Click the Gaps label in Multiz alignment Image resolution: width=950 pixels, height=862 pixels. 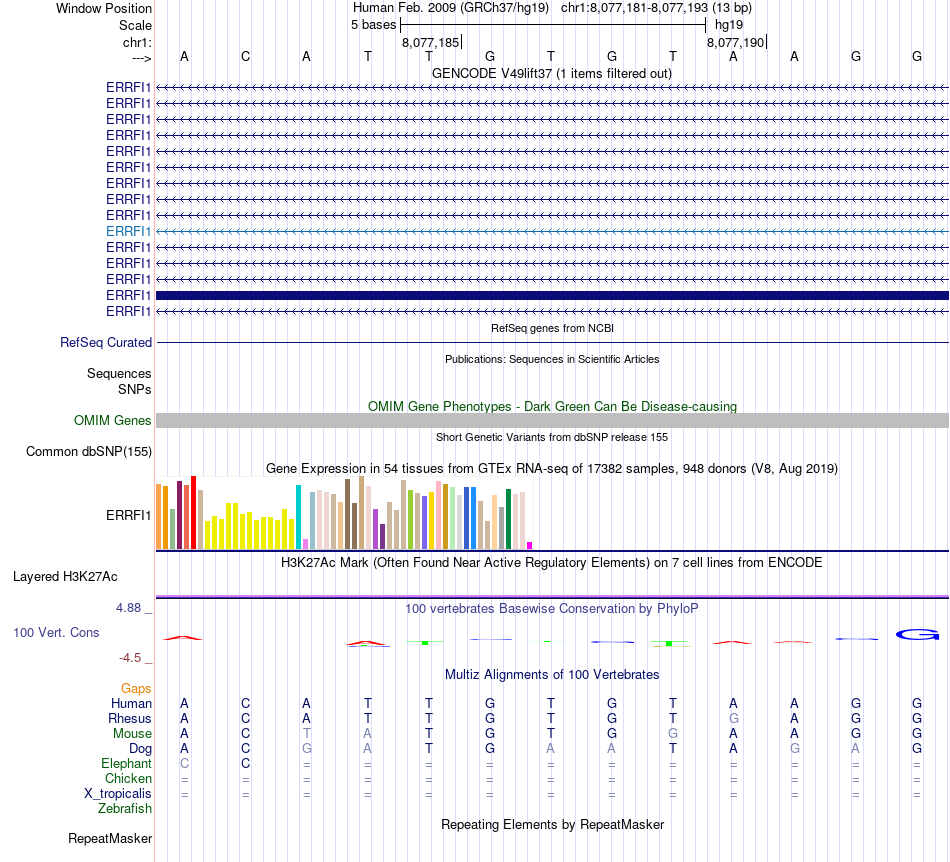pyautogui.click(x=136, y=689)
